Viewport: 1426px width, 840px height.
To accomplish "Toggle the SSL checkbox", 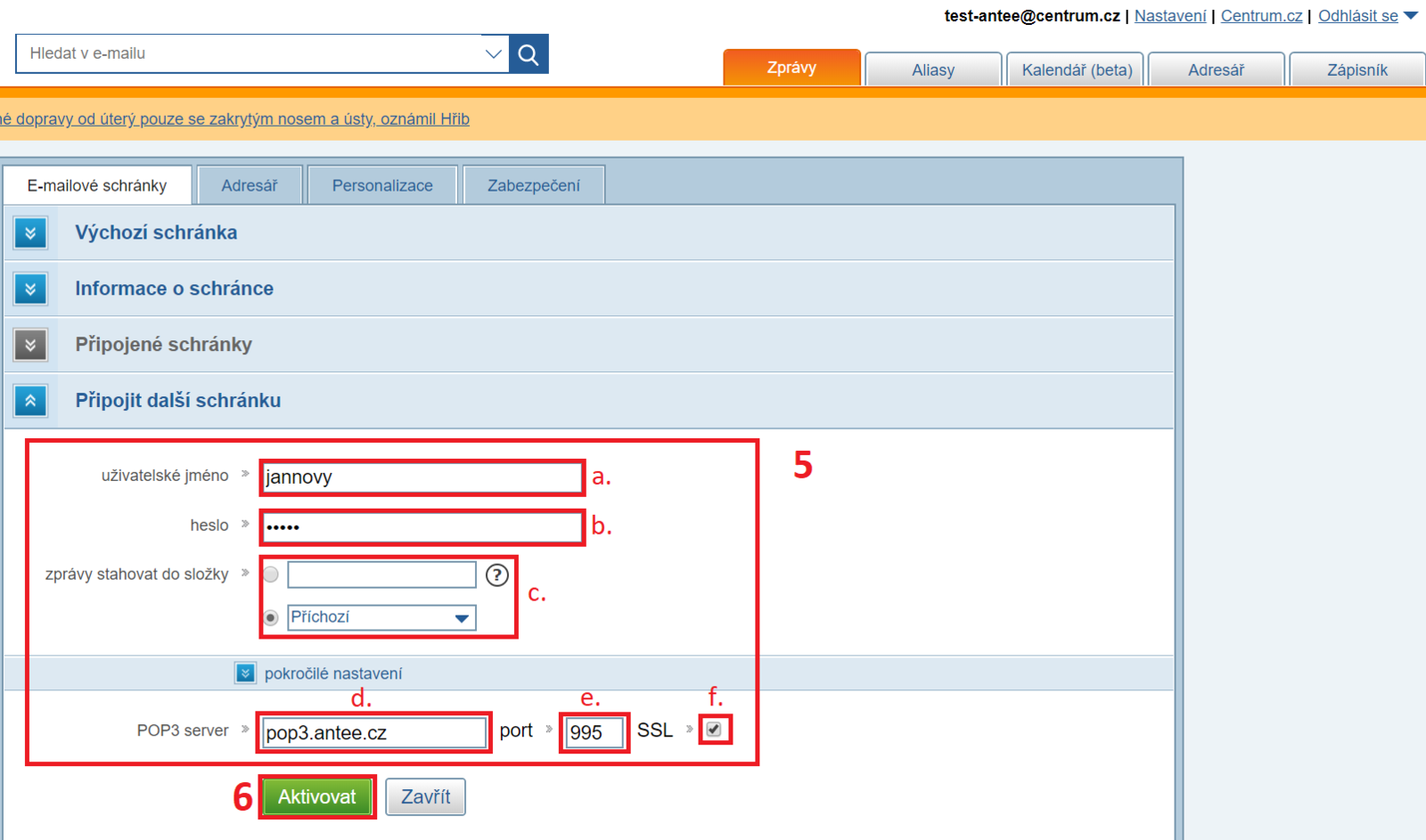I will pos(714,730).
